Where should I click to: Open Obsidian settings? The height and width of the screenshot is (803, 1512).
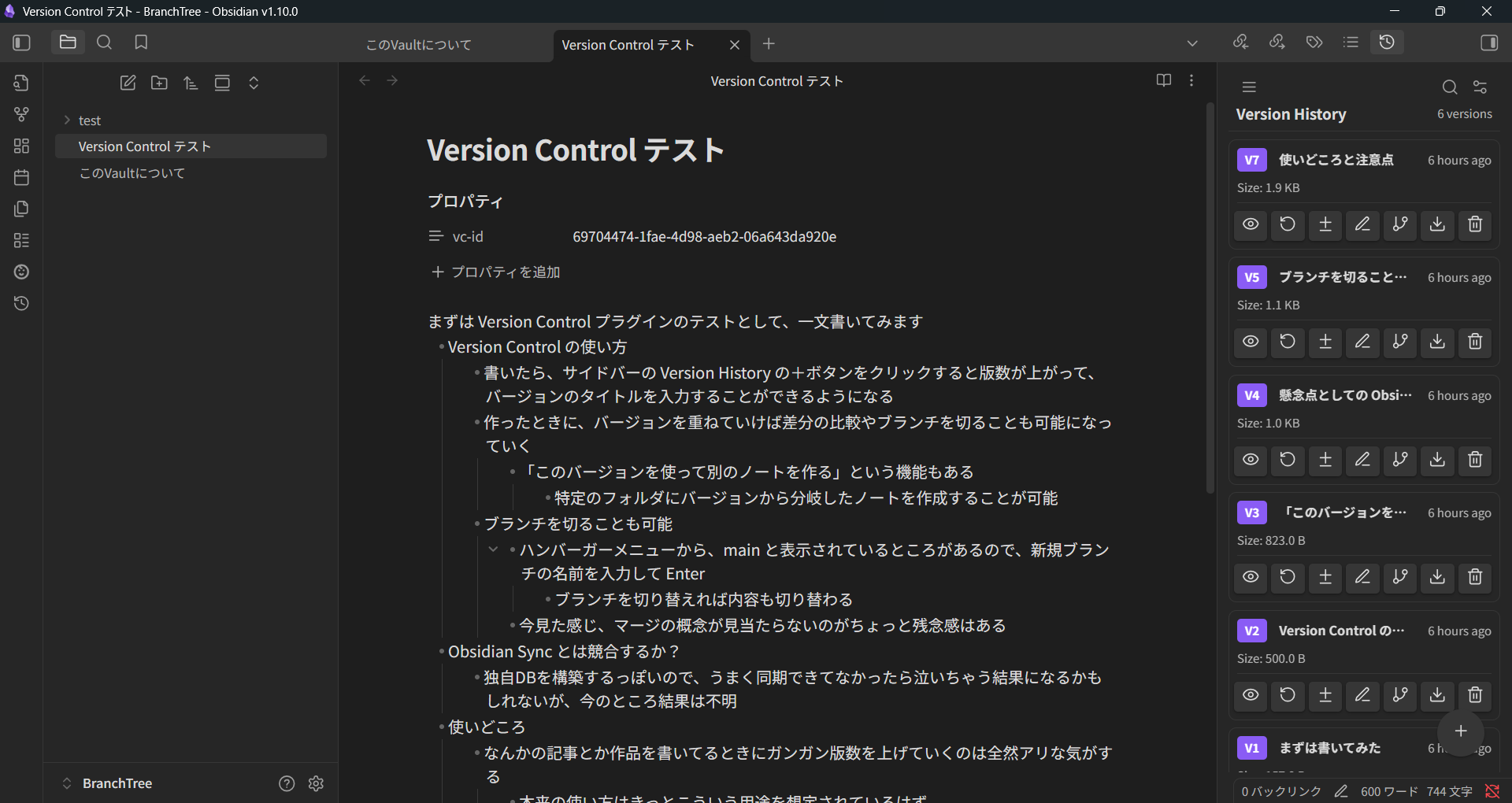(316, 783)
